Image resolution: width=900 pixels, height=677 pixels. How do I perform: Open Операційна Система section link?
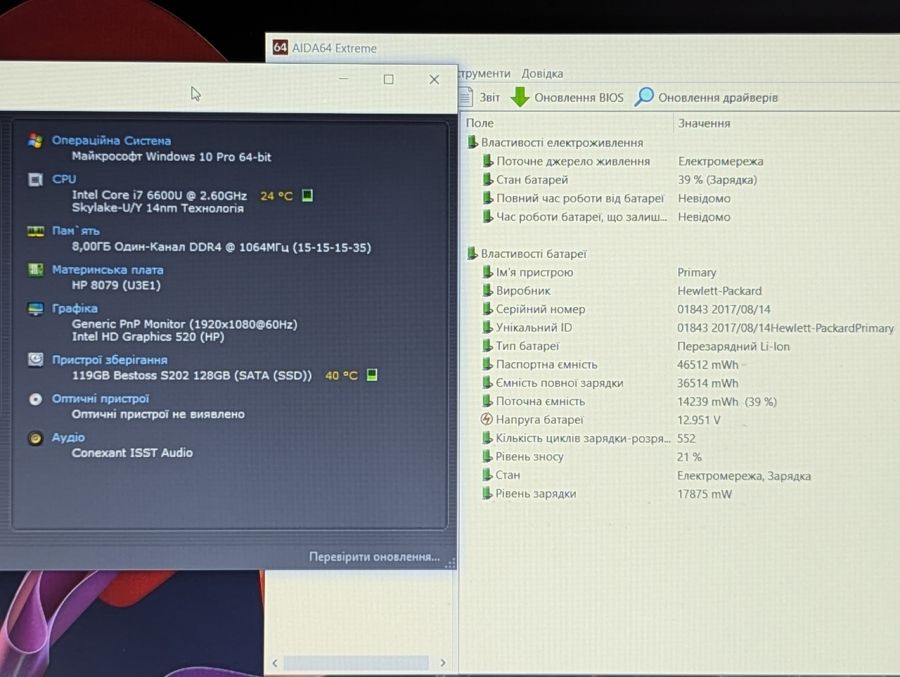point(111,140)
